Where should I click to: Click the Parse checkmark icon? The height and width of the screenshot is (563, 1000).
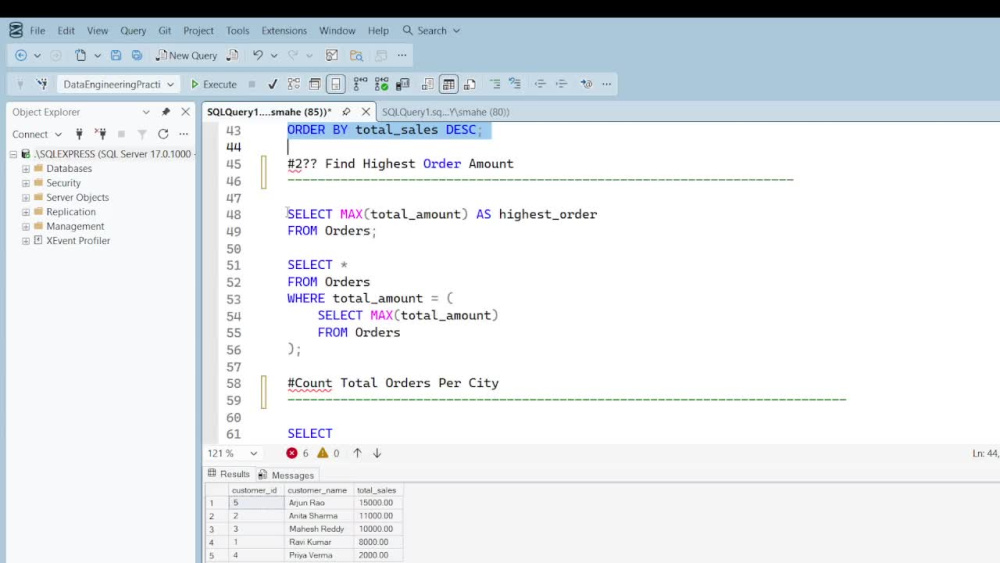[272, 84]
